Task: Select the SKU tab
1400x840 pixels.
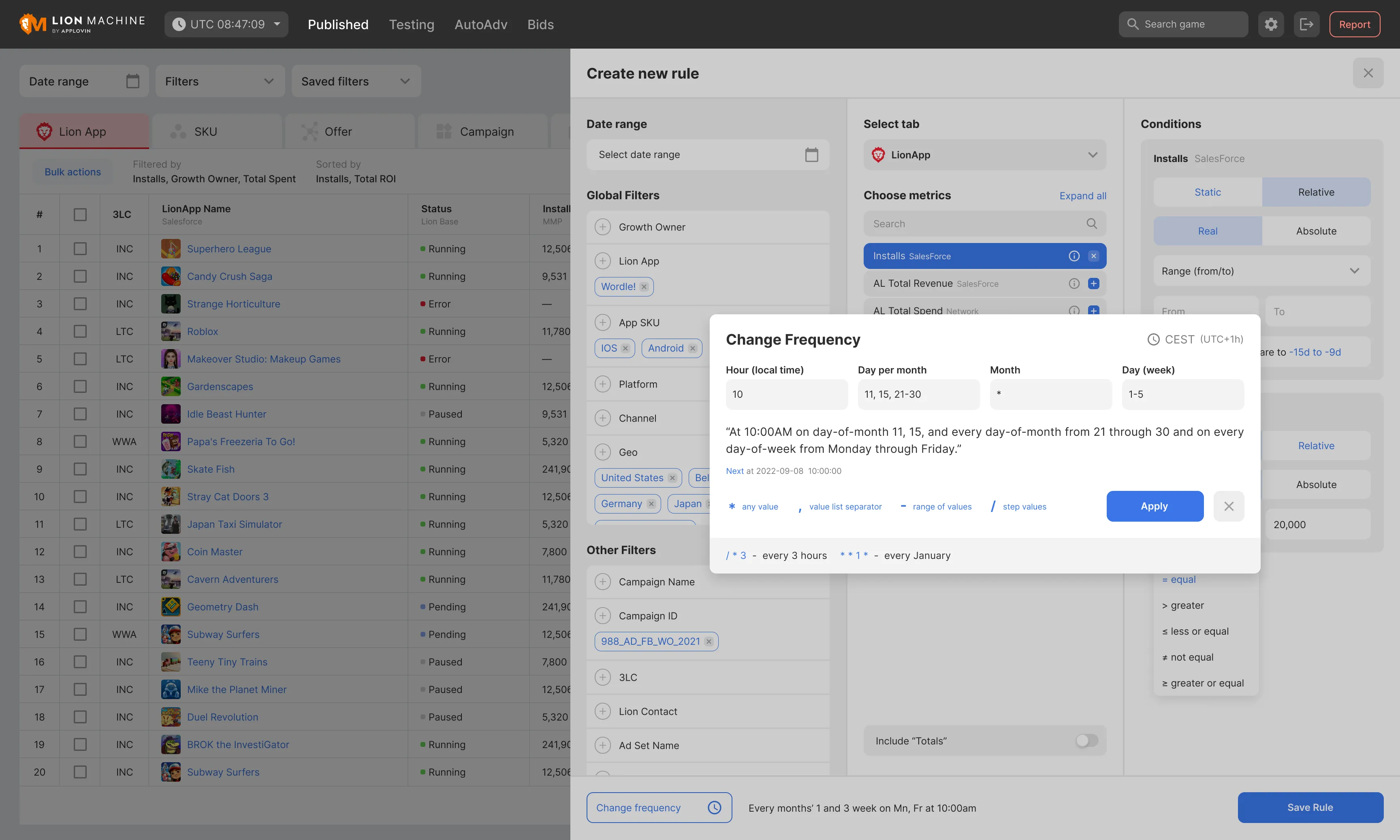Action: coord(218,131)
